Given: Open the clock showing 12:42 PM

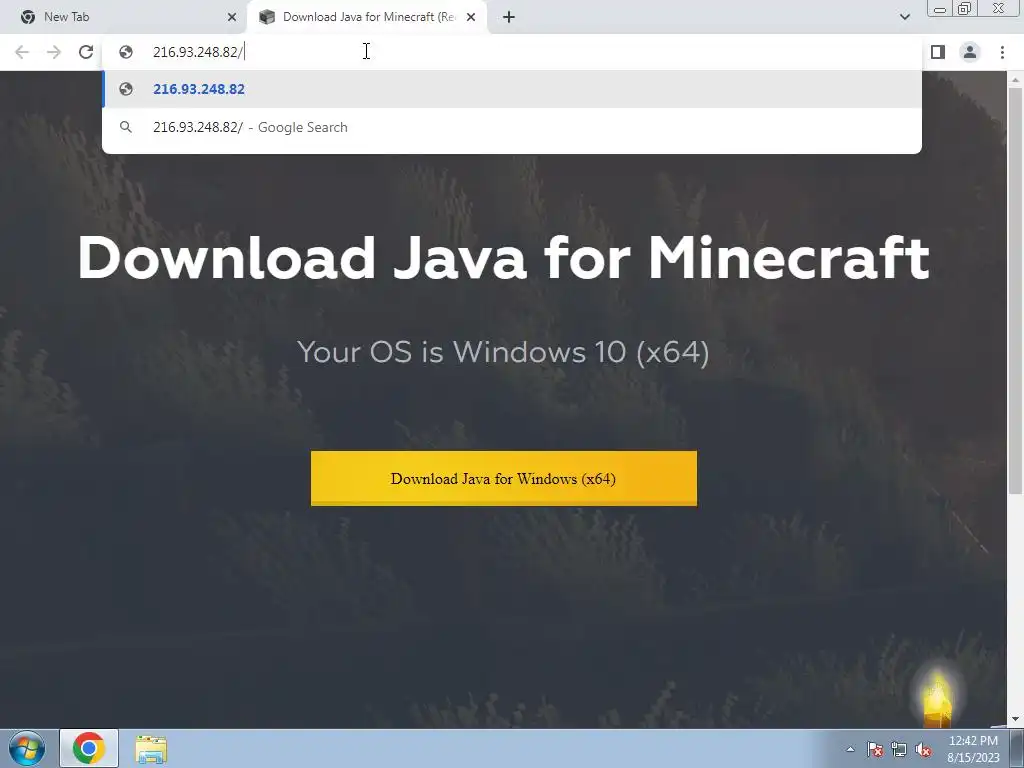Looking at the screenshot, I should point(973,749).
